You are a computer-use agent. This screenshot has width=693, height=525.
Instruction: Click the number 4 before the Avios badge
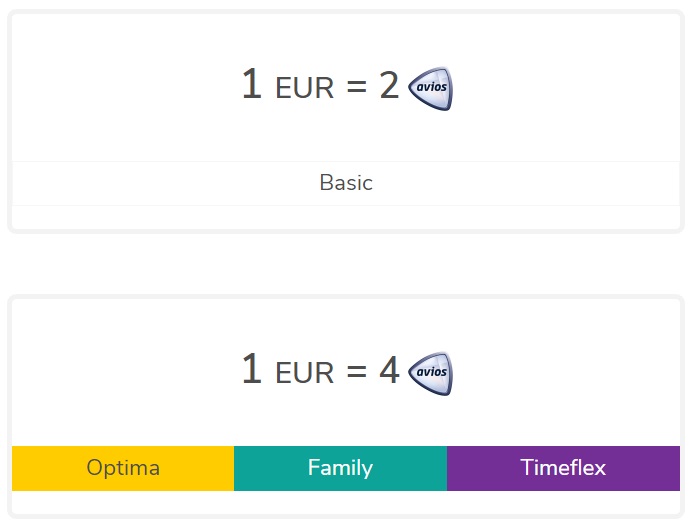pyautogui.click(x=389, y=371)
